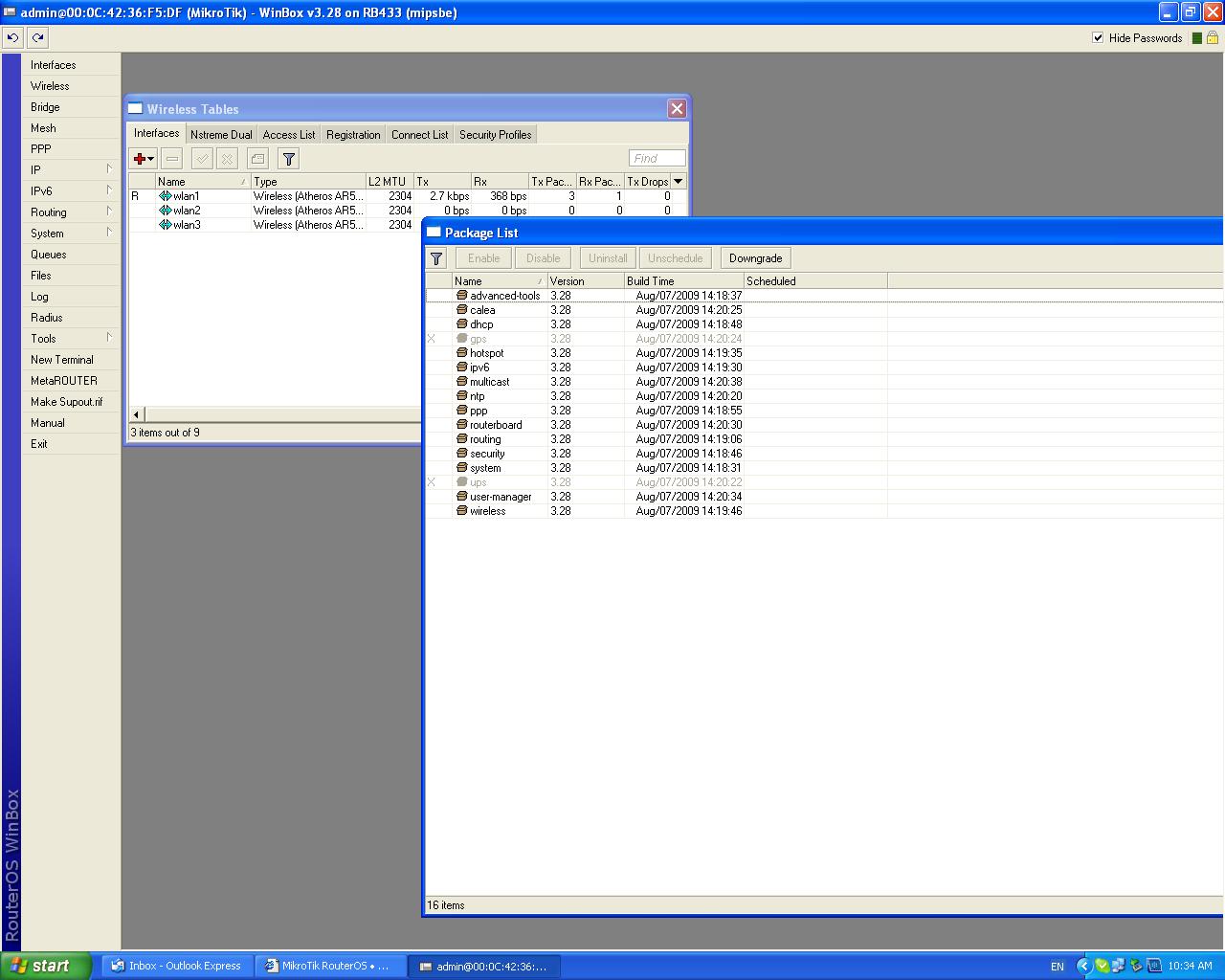Click the Enable button in Package List
1225x980 pixels.
click(484, 258)
